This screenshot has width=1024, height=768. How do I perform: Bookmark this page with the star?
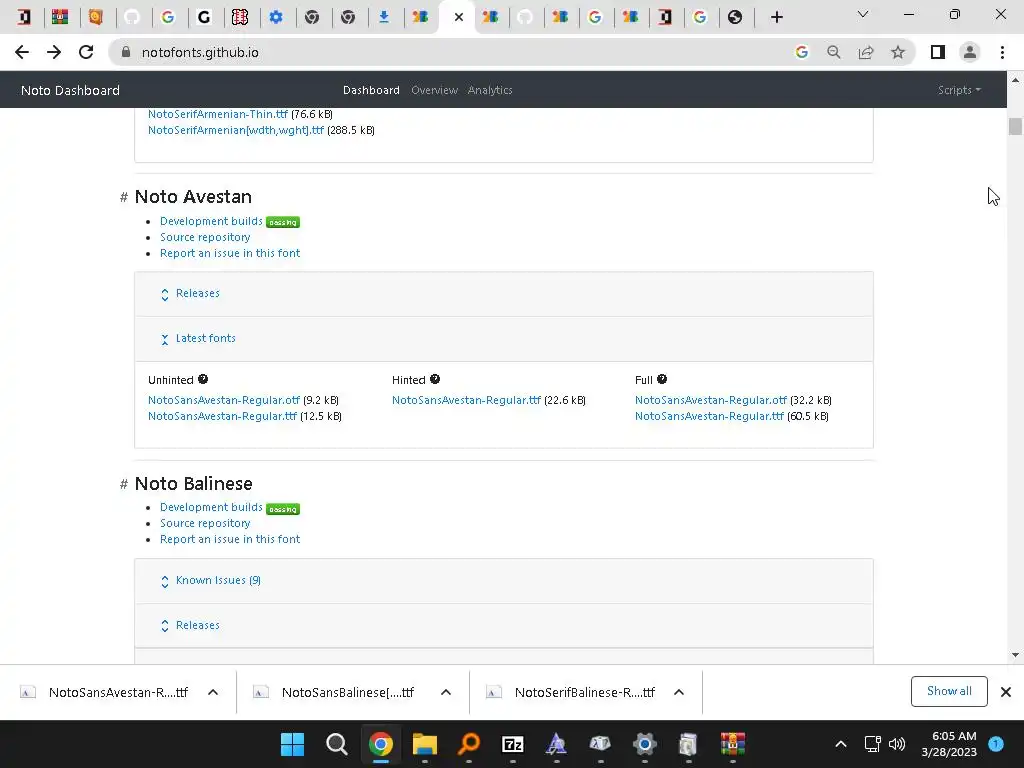pos(898,52)
